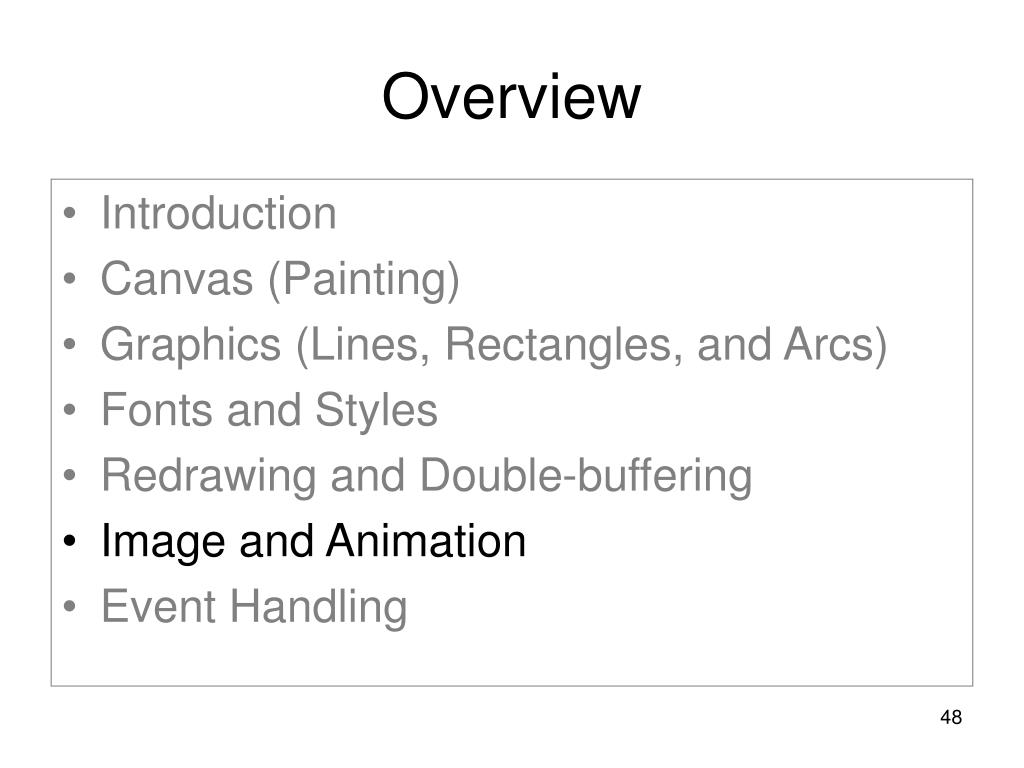The width and height of the screenshot is (1024, 768).
Task: Click the bullet dot before Event Handling
Action: (x=70, y=607)
